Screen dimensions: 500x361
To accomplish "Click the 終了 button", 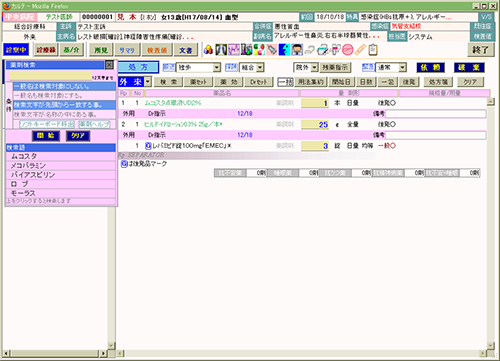I will coord(480,50).
